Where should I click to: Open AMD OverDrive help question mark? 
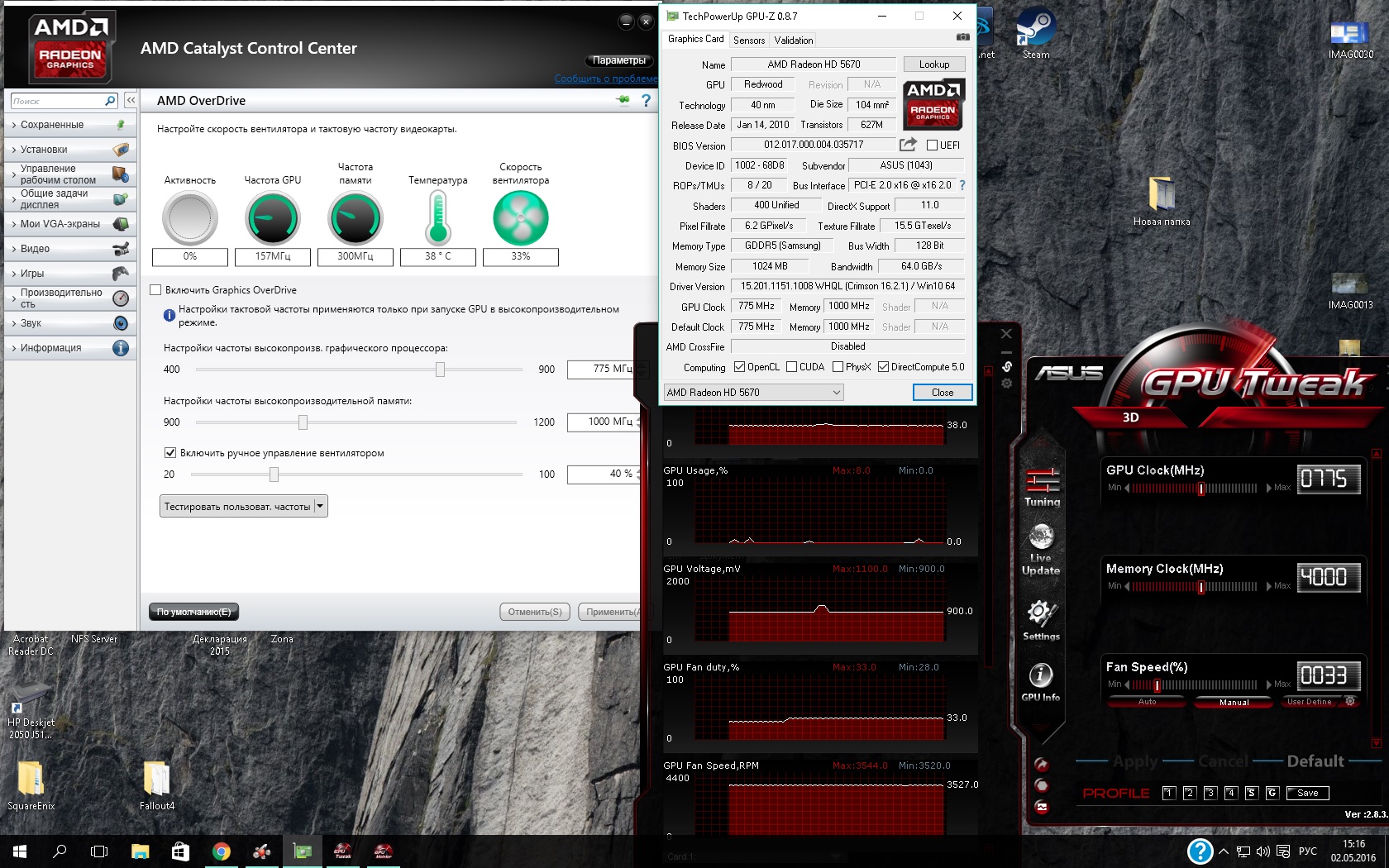[647, 100]
